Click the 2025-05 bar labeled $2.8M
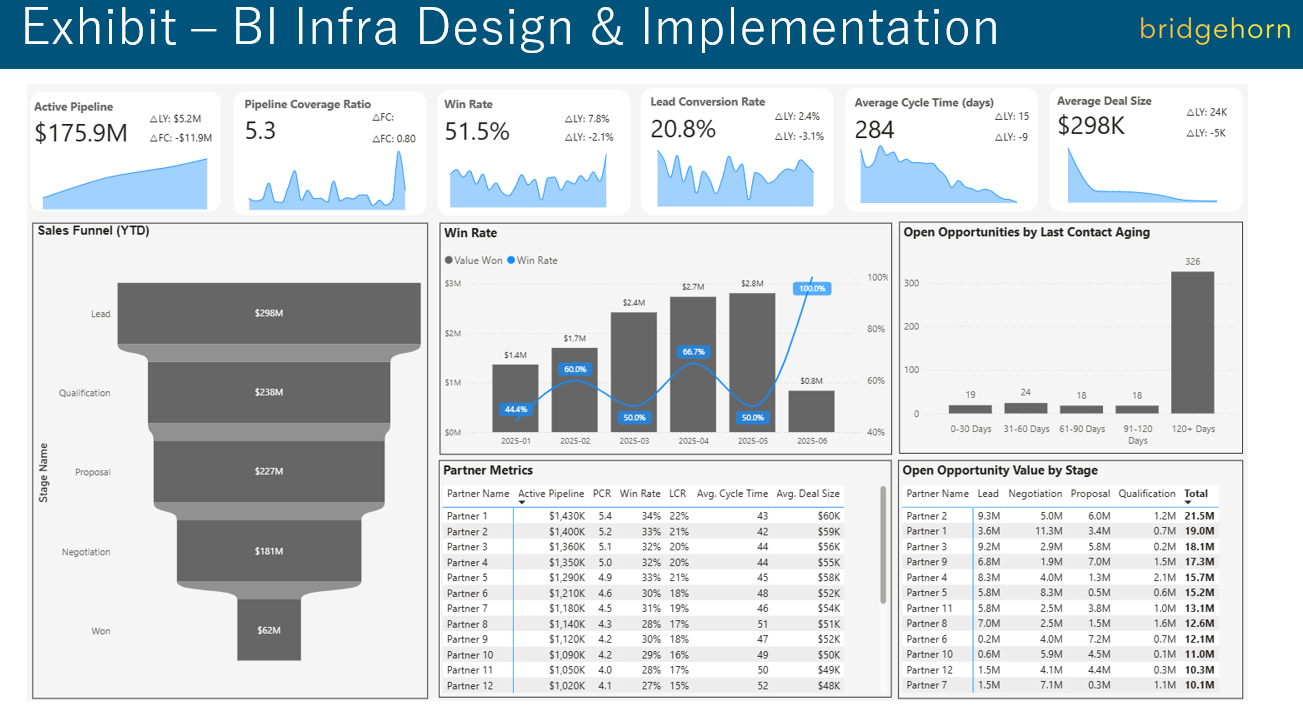 point(752,362)
